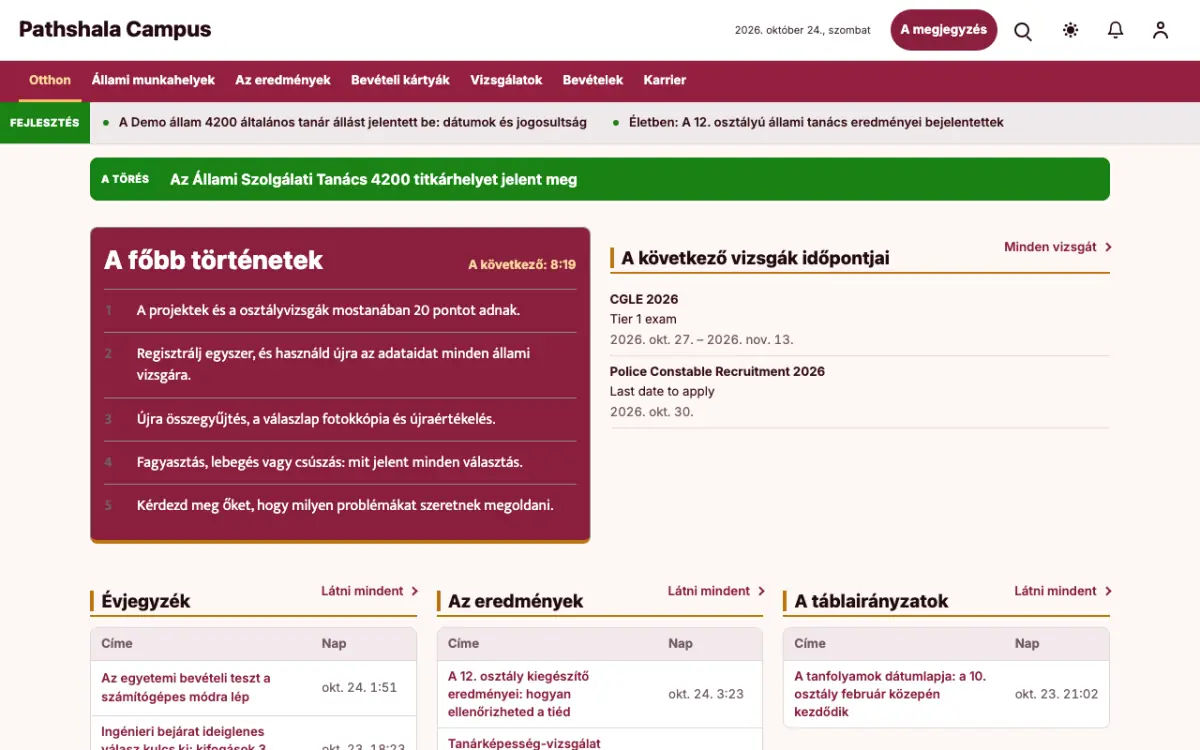Click Címe column header in A táblairányzatok table
1200x750 pixels.
click(x=810, y=643)
